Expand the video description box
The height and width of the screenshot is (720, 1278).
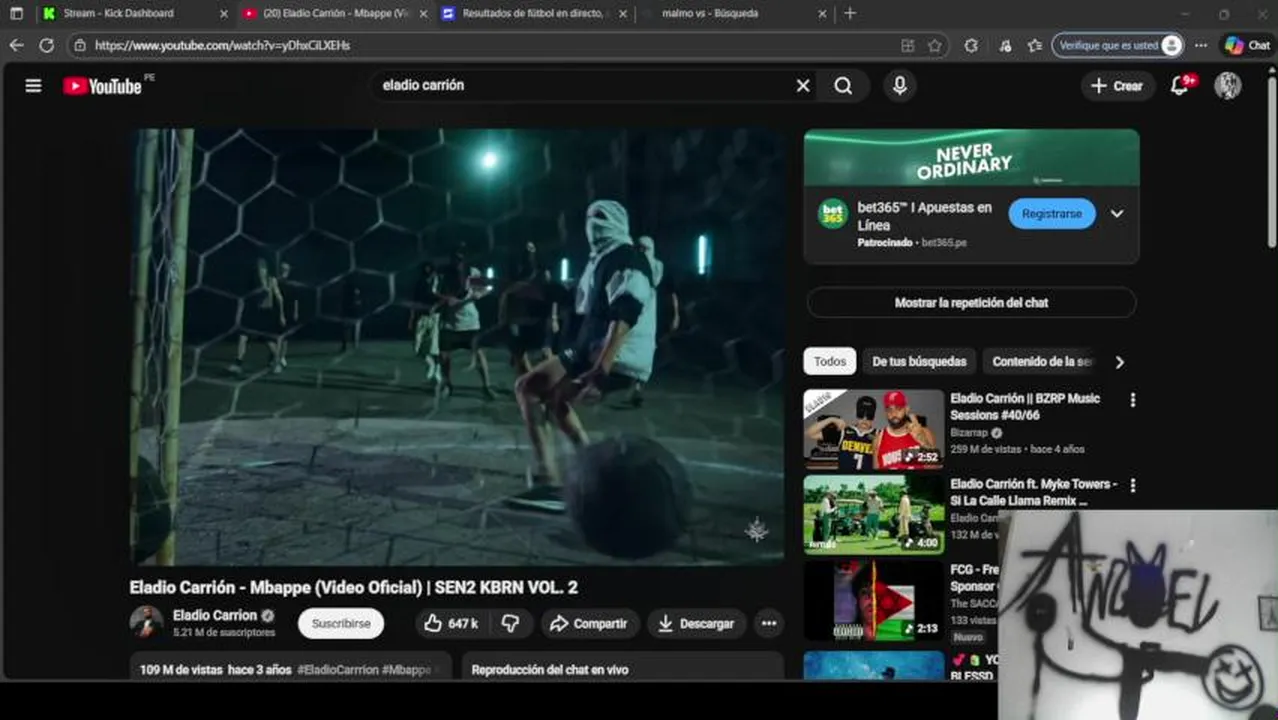tap(290, 668)
